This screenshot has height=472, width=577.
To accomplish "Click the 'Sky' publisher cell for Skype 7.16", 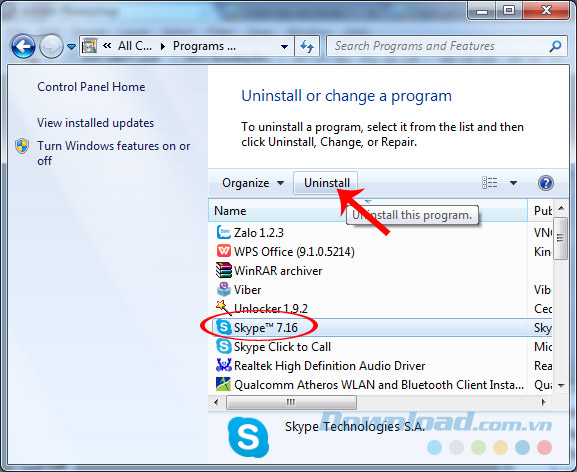I will click(x=542, y=328).
